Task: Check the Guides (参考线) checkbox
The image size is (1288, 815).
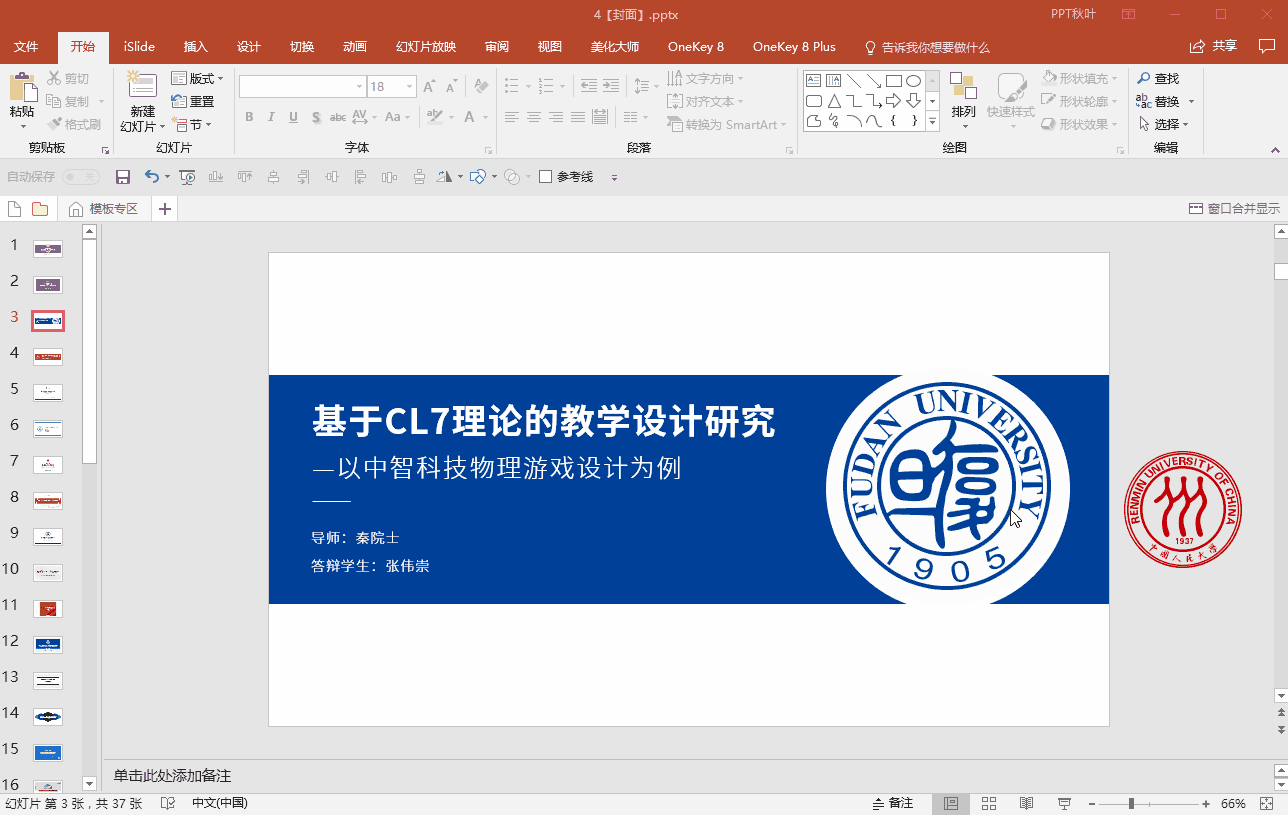Action: pyautogui.click(x=545, y=177)
